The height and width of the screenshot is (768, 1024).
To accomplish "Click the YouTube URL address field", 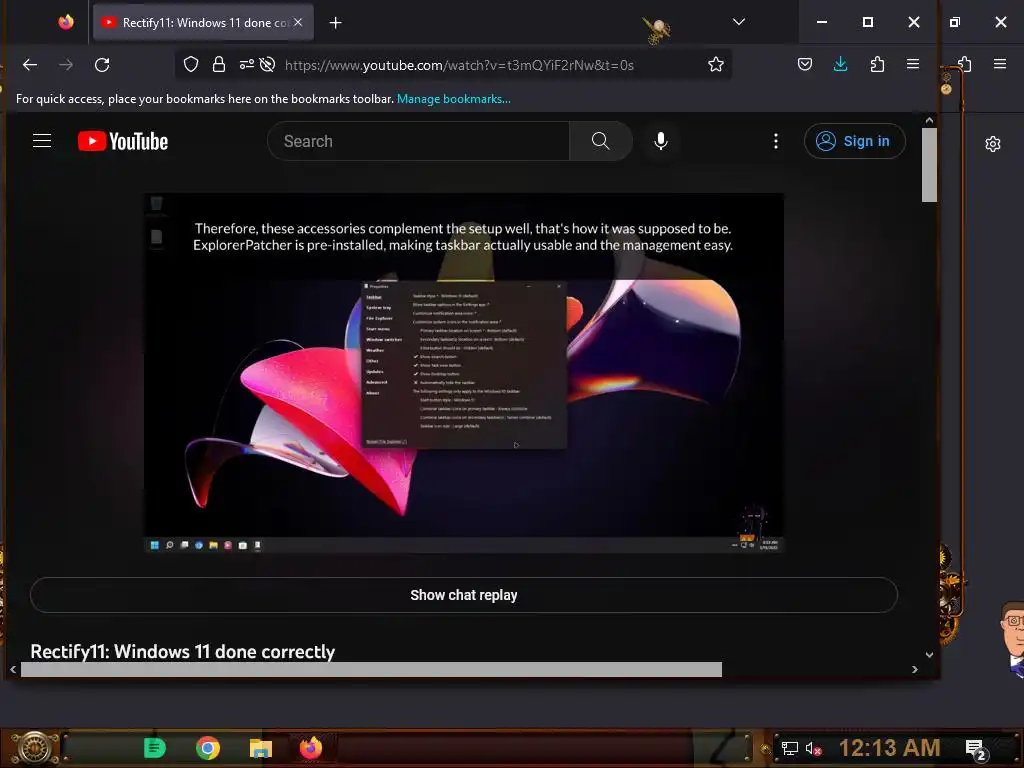I will tap(459, 65).
